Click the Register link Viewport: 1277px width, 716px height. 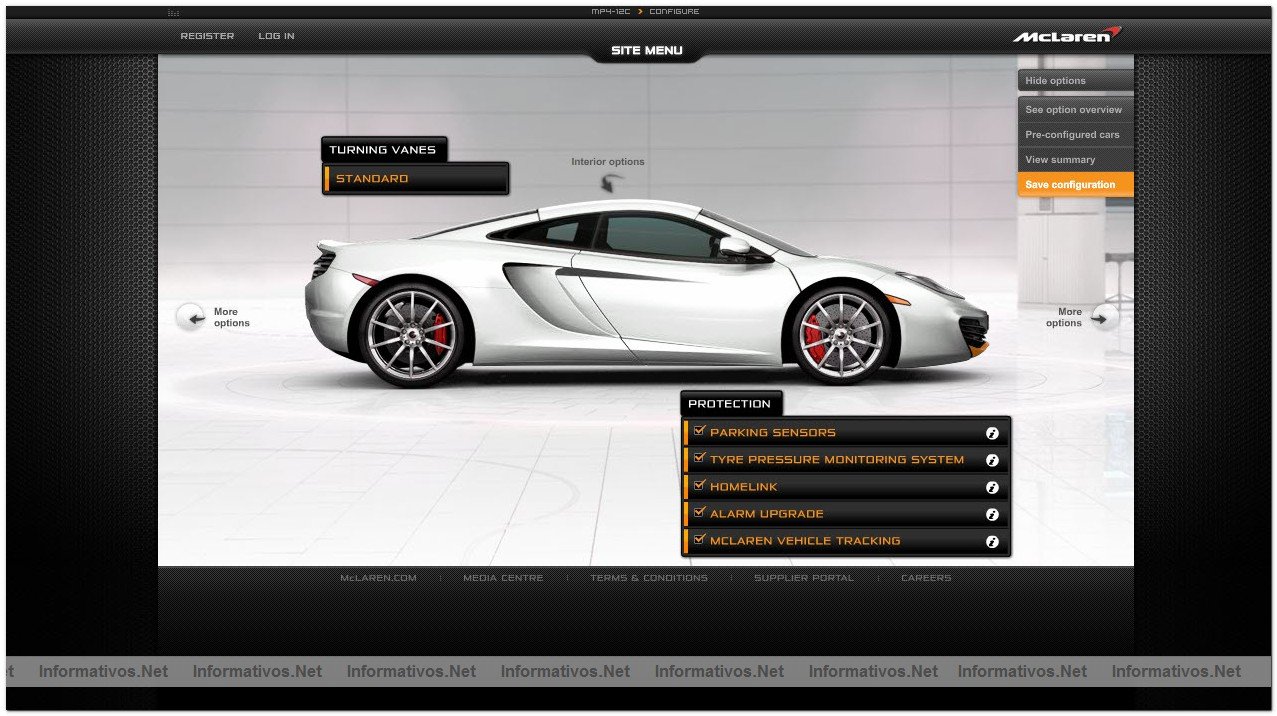click(x=207, y=36)
